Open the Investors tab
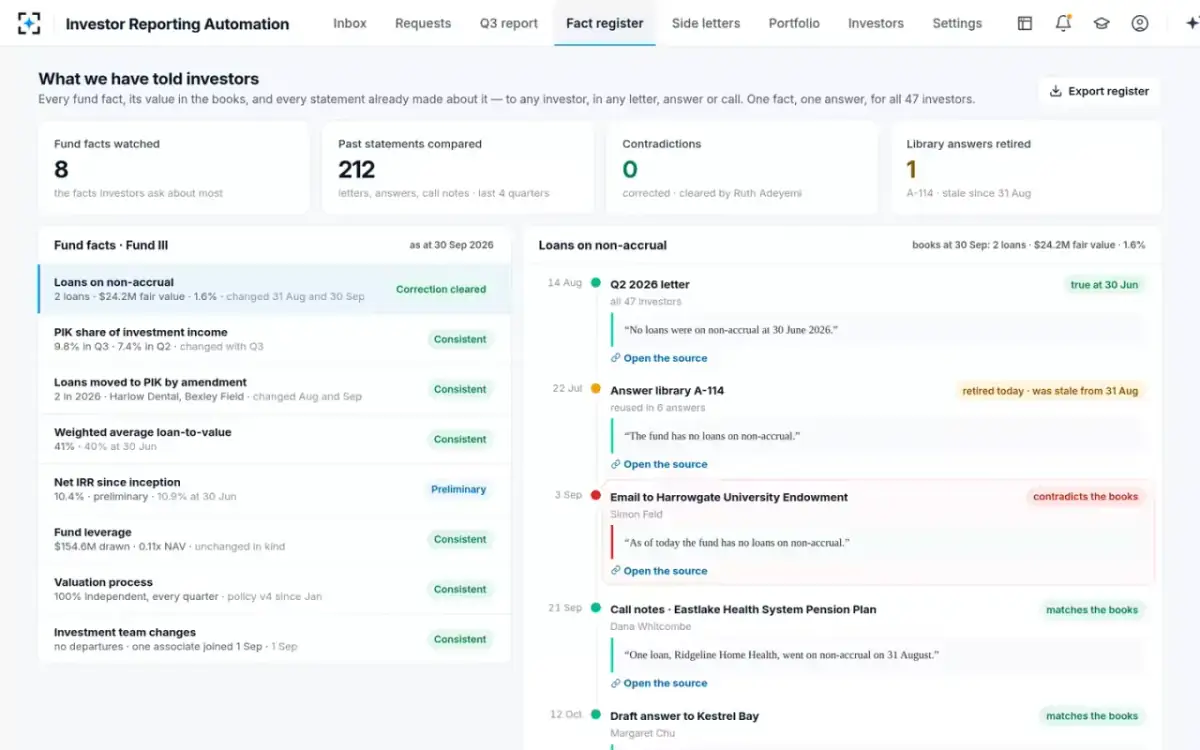Screen dimensions: 1200x750 click(876, 23)
